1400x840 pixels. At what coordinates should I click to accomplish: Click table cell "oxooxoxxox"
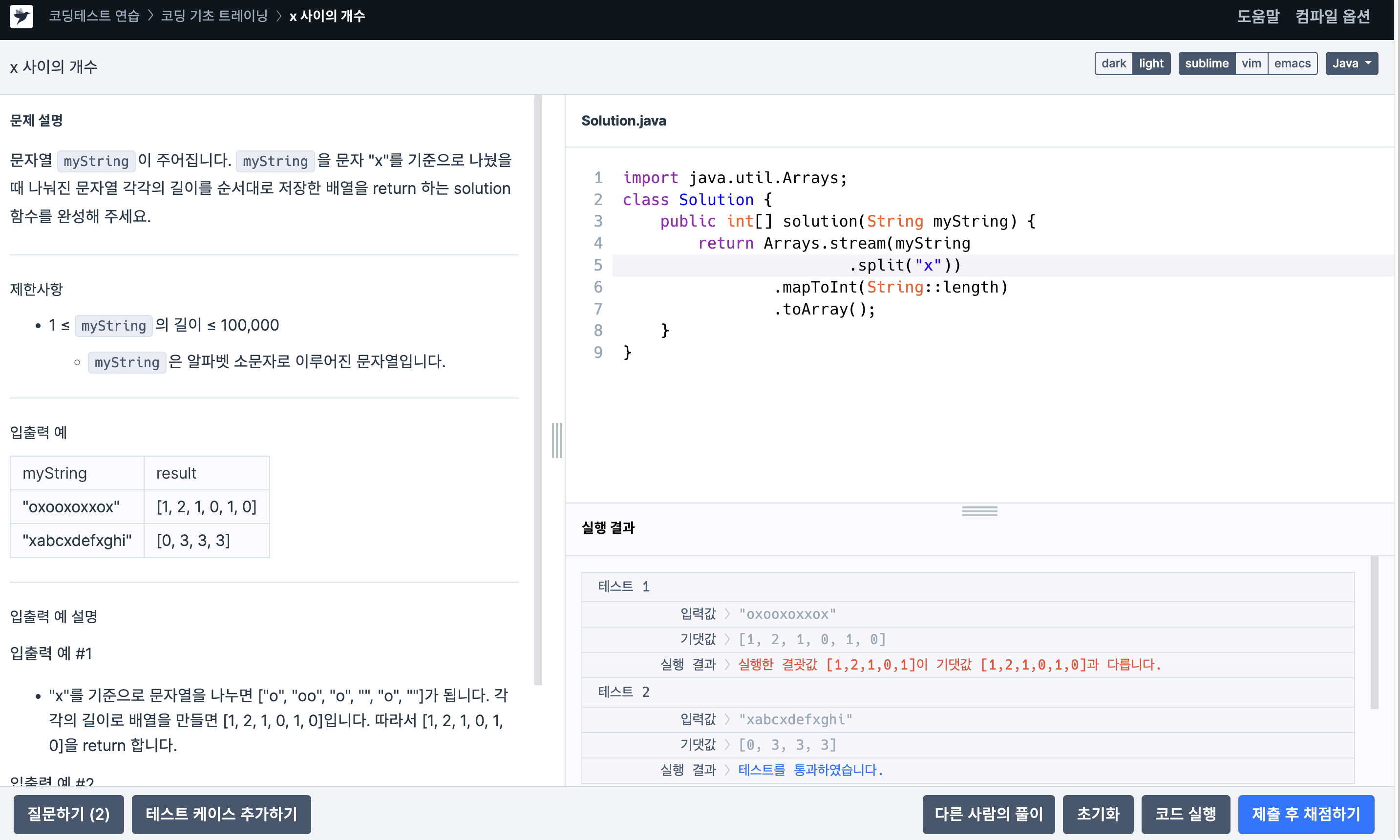point(77,506)
